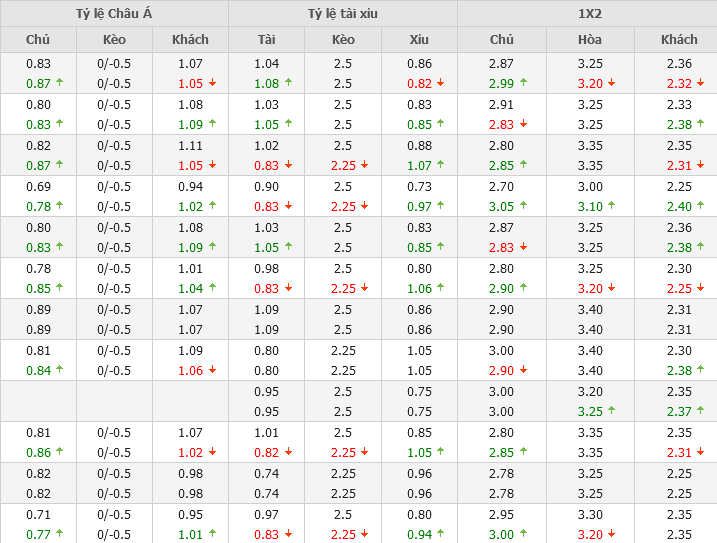Click the up arrow next to 0.77
This screenshot has height=543, width=717.
(x=60, y=534)
